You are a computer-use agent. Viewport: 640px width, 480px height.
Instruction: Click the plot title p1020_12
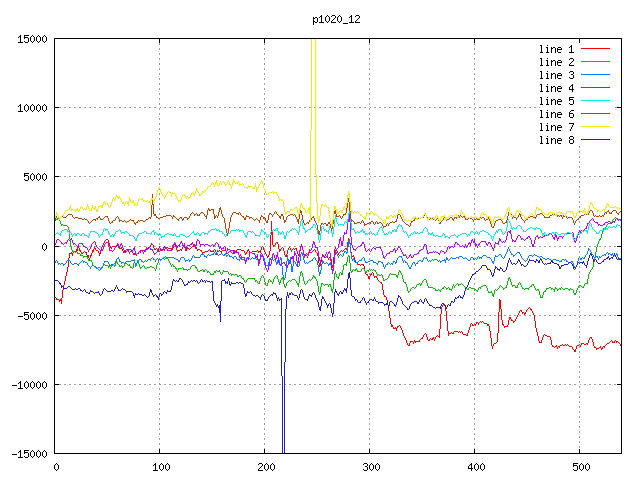[x=338, y=19]
